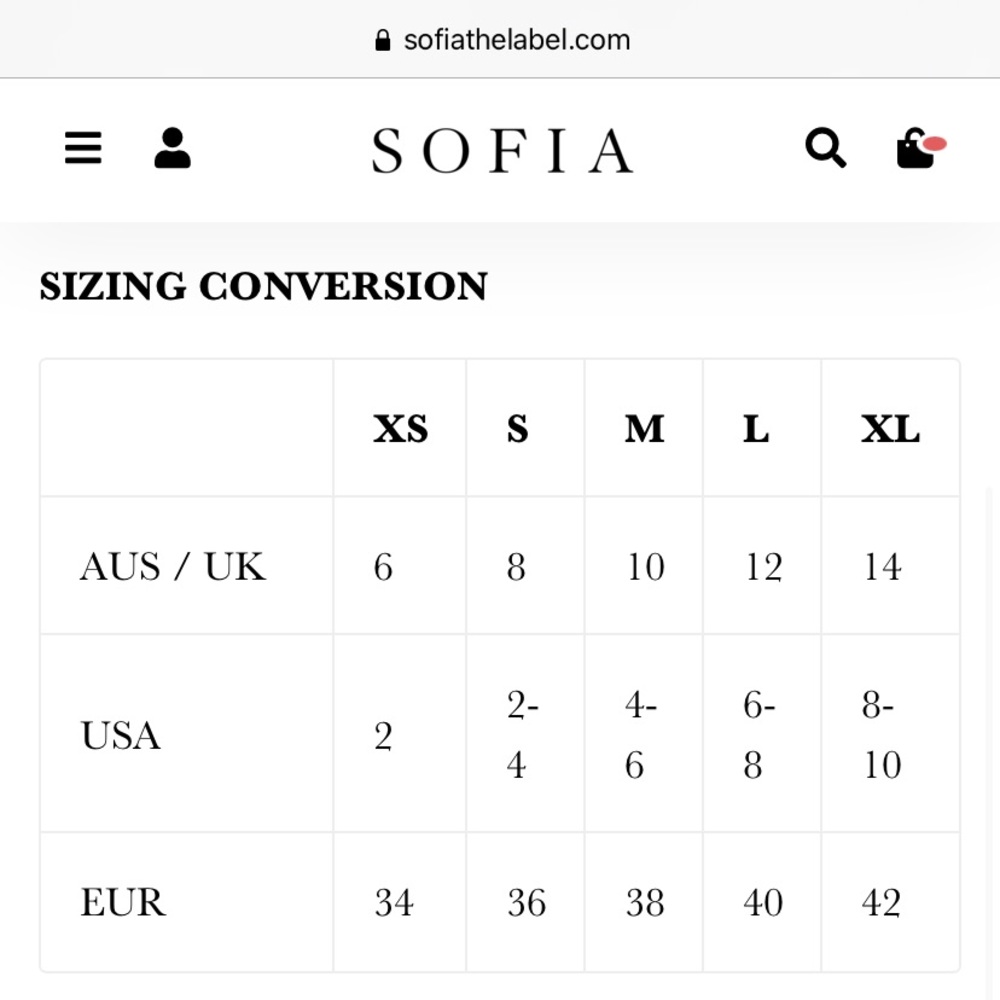
Task: Click the L size column header
Action: 756,429
